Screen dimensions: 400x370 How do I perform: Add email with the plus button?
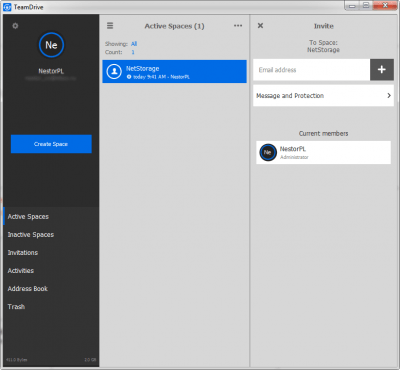coord(382,69)
